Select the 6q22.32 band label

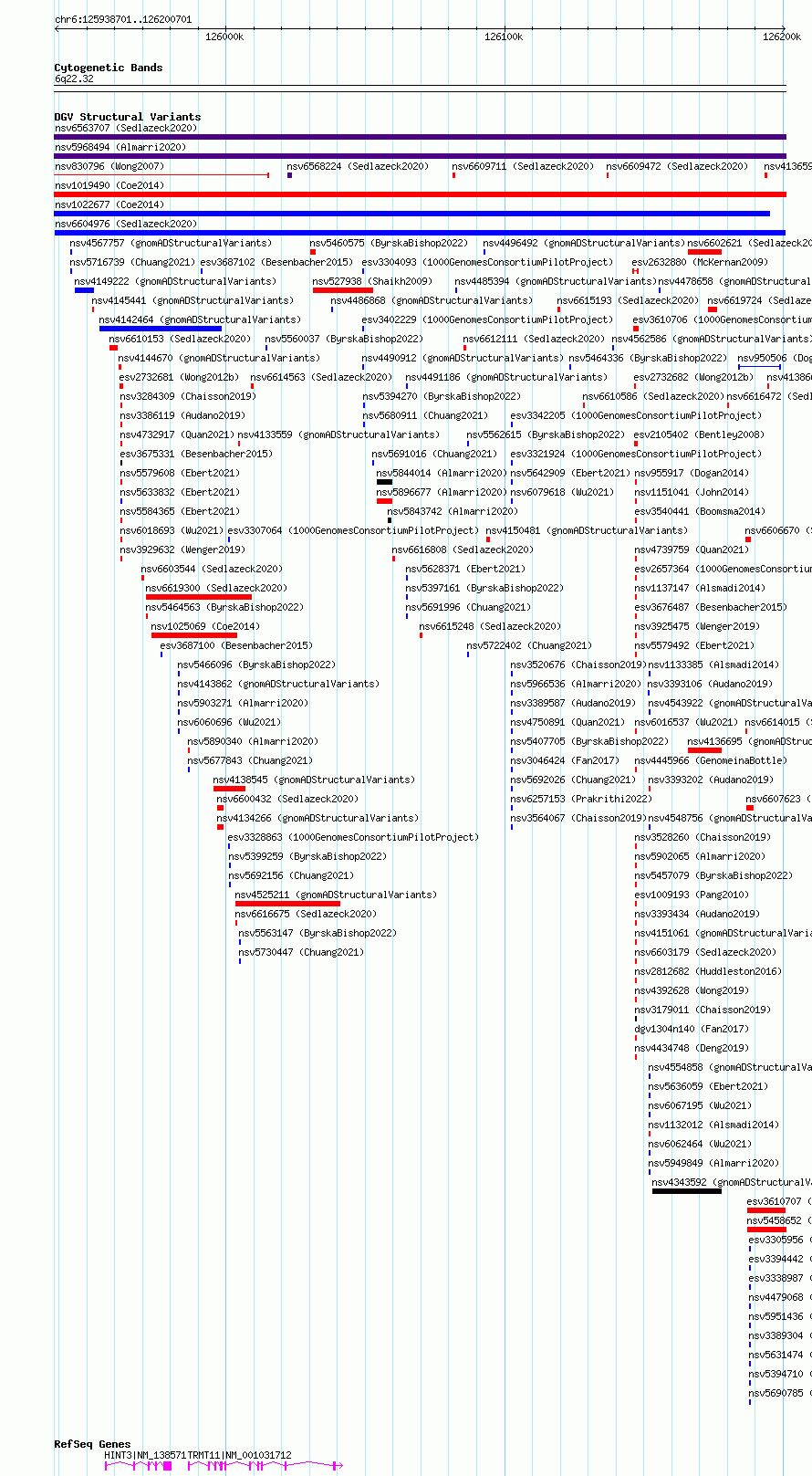click(74, 79)
